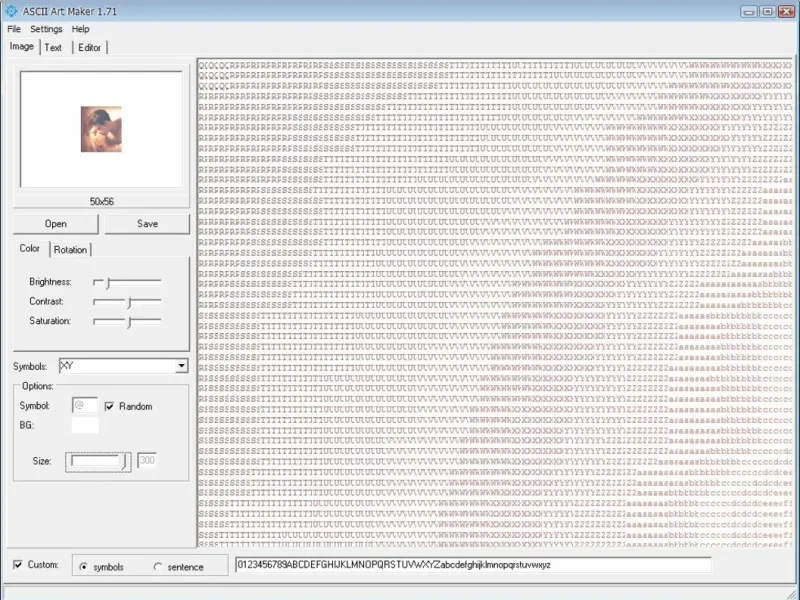
Task: Click the Symbol input field with @
Action: point(85,406)
